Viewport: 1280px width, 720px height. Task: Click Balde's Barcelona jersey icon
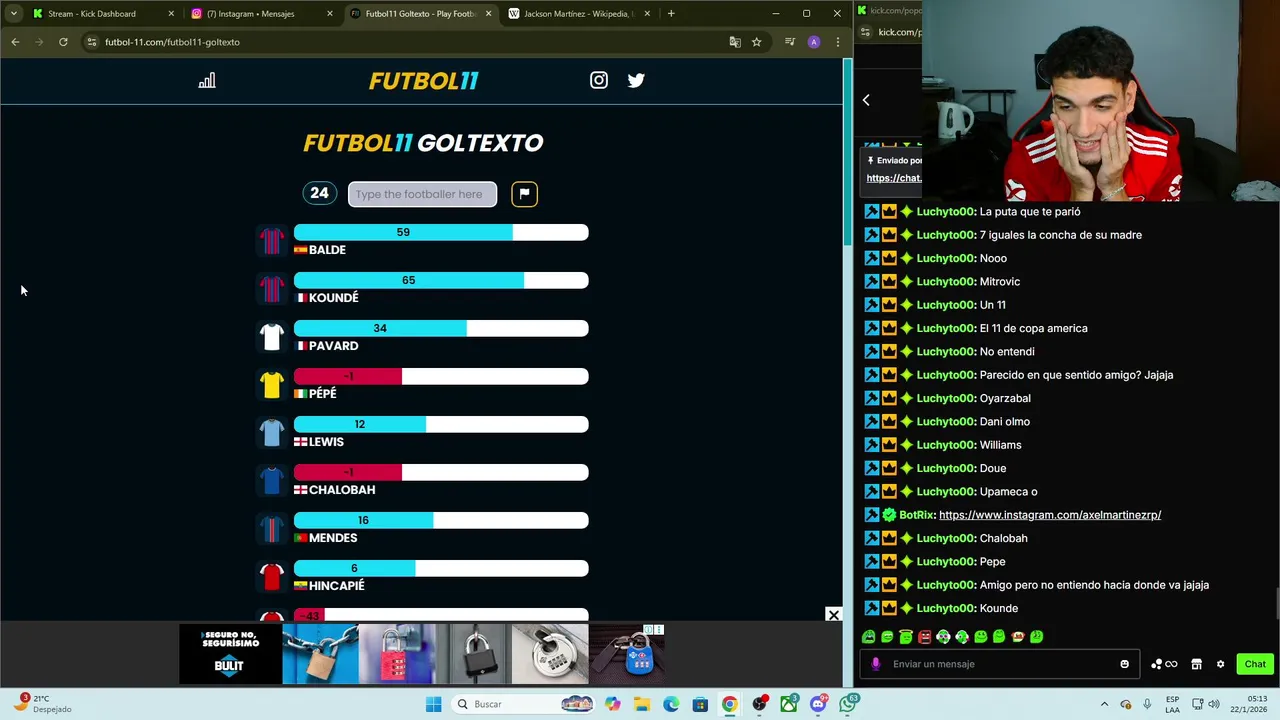(272, 240)
